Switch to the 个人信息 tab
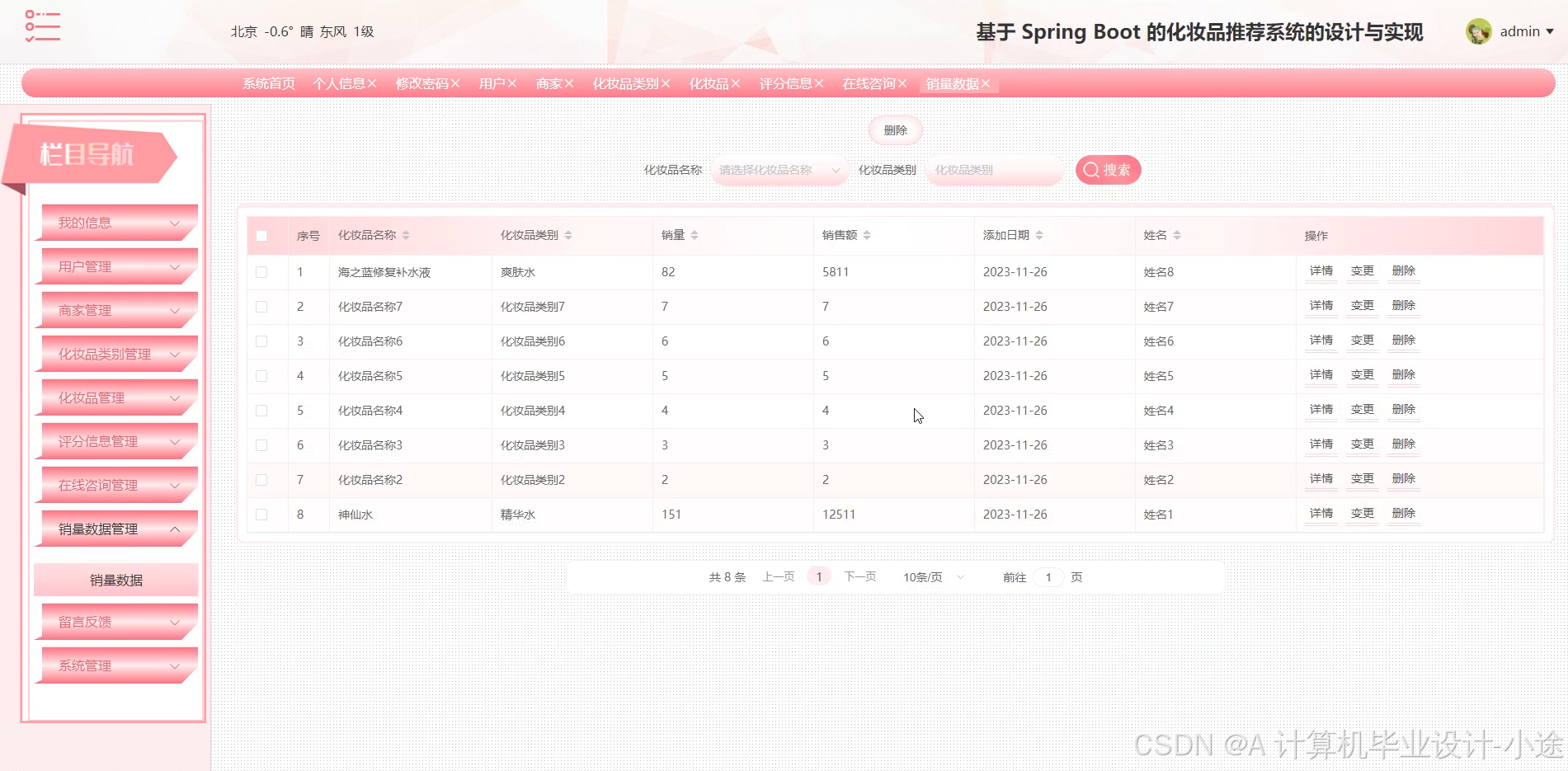This screenshot has height=771, width=1568. [338, 83]
